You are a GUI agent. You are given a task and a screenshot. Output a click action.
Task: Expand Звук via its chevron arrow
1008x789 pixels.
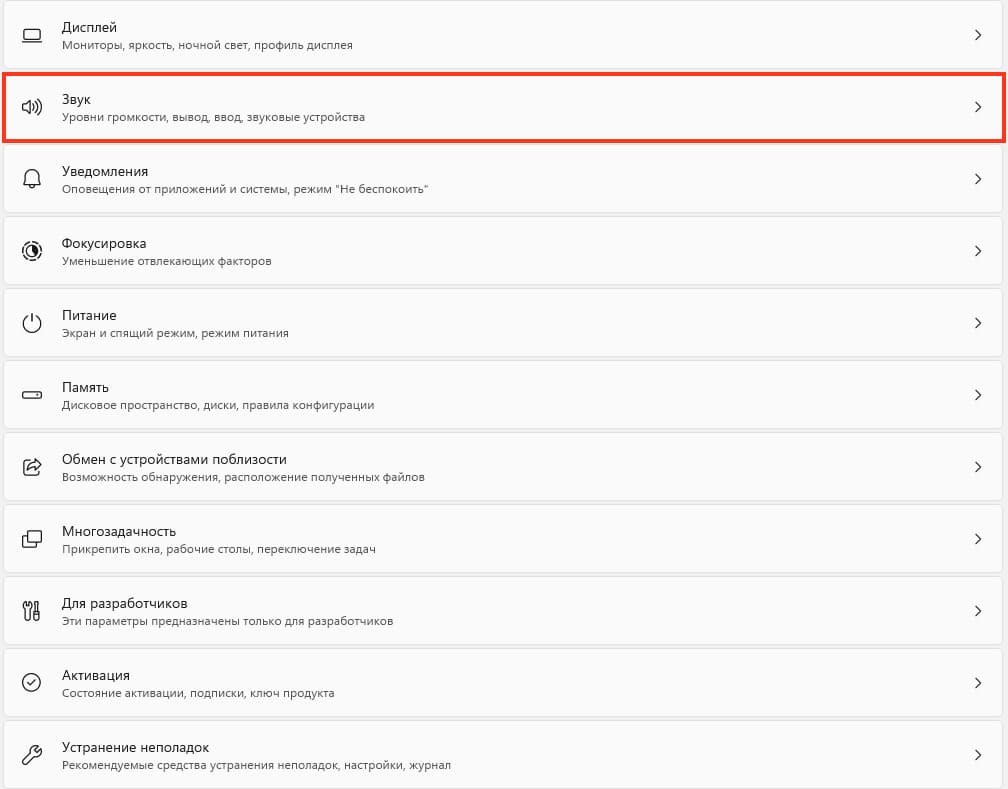point(978,107)
